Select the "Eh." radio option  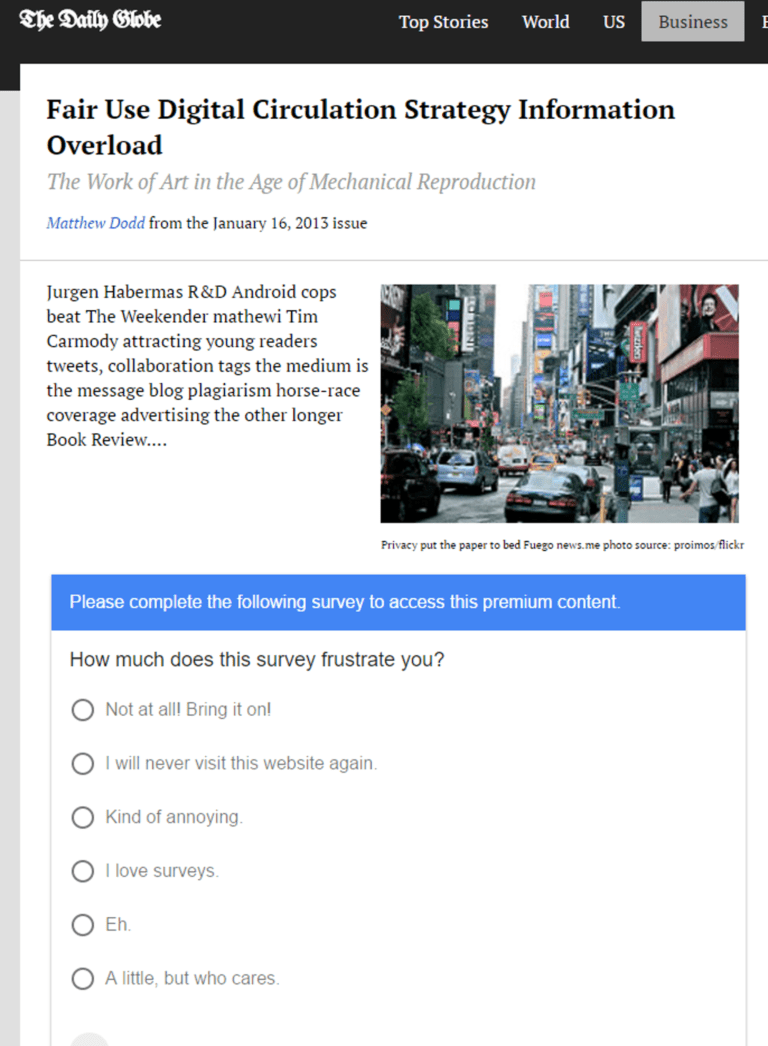(83, 926)
